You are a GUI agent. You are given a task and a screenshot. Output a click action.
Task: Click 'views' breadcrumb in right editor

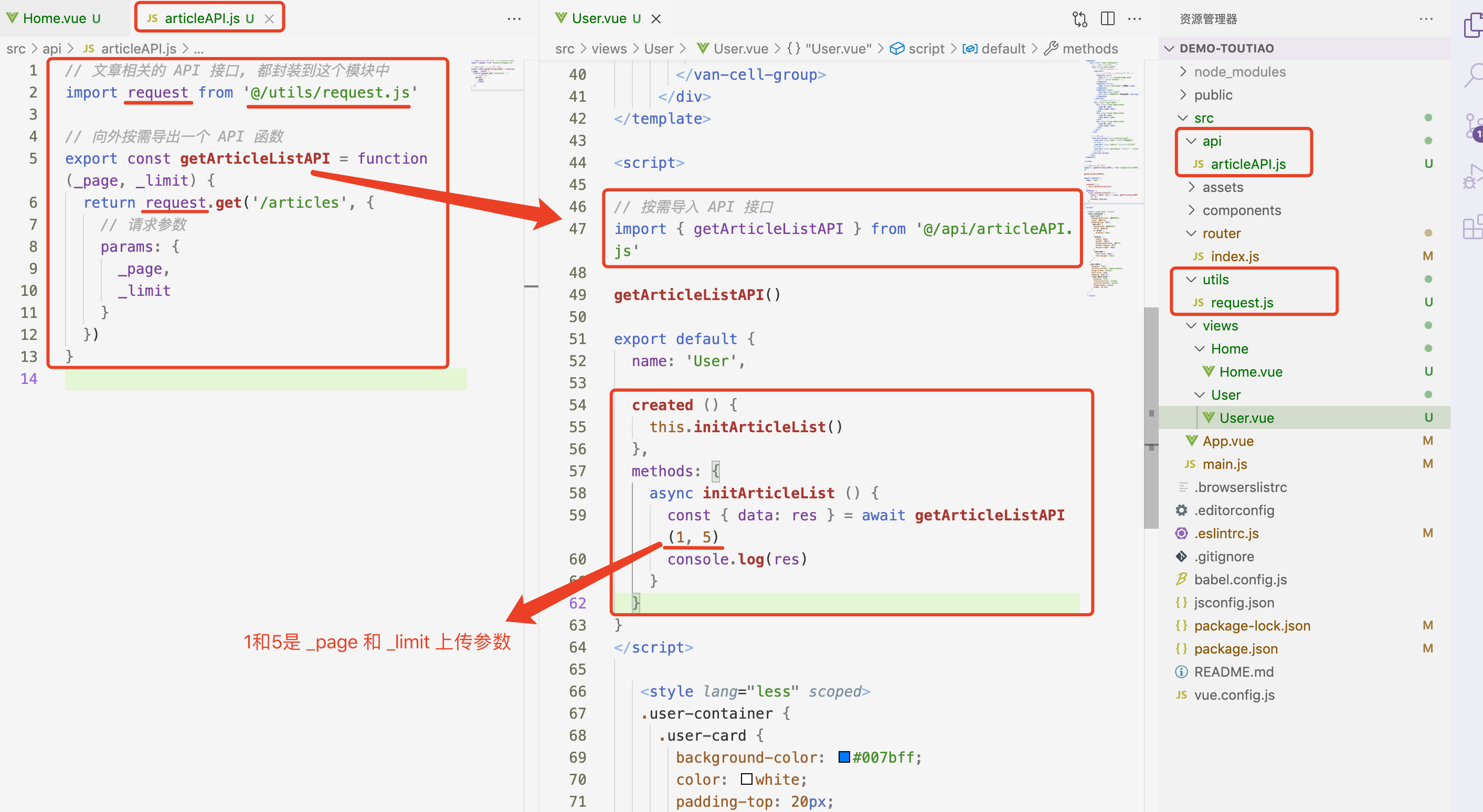(609, 49)
